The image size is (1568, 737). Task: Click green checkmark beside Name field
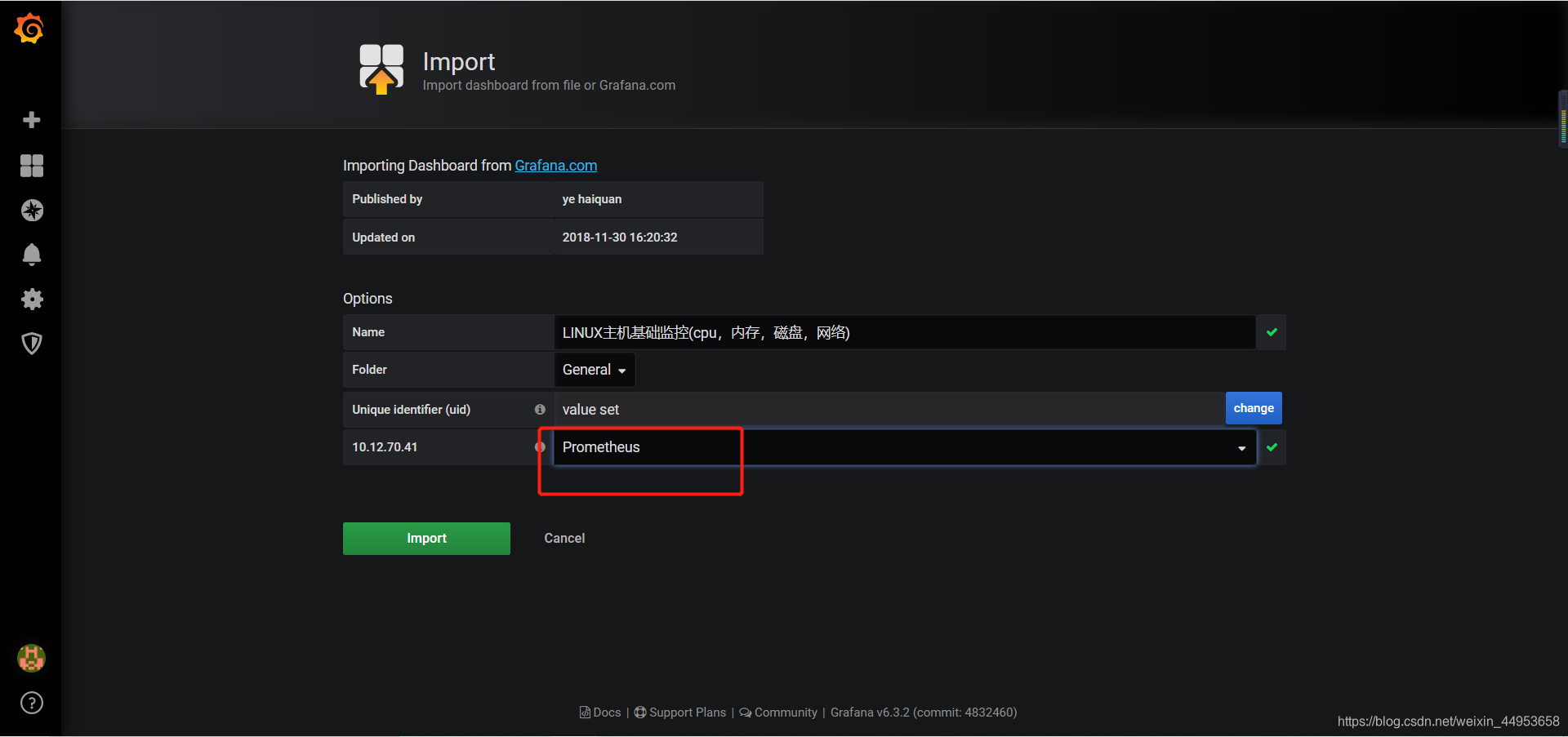point(1272,332)
